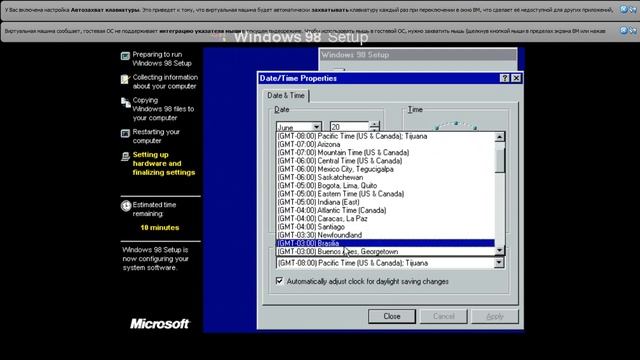Click the time zone list scrollbar thumb
Viewport: 640px width, 360px height.
click(500, 159)
